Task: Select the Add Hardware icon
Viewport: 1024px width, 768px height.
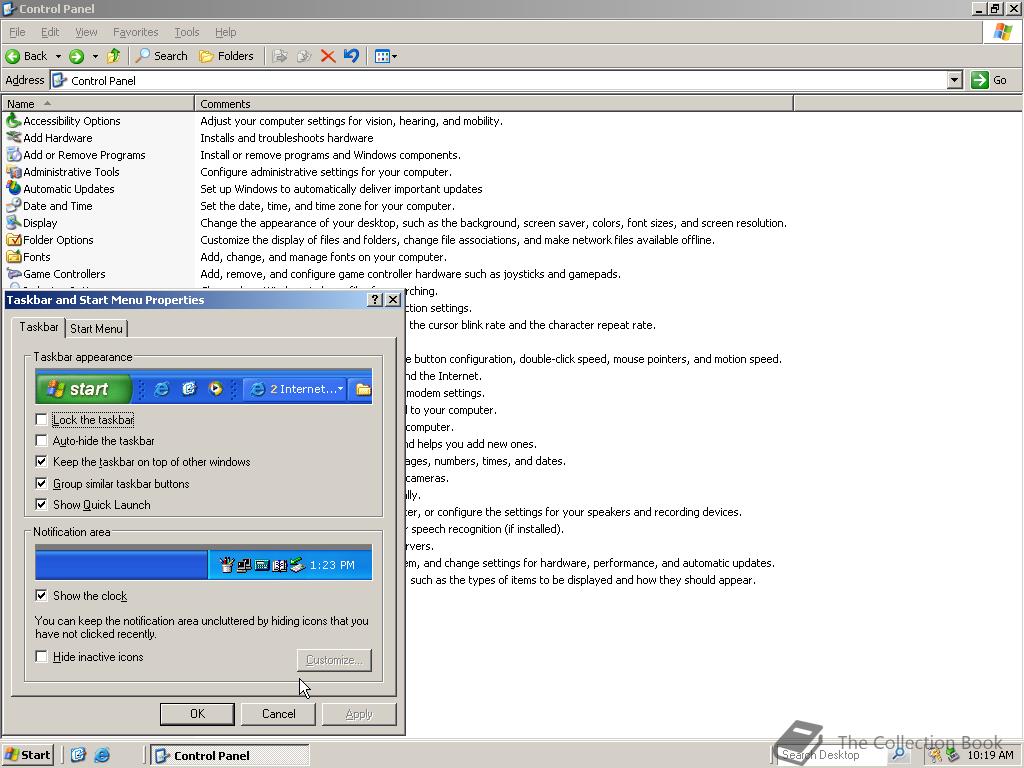Action: 14,138
